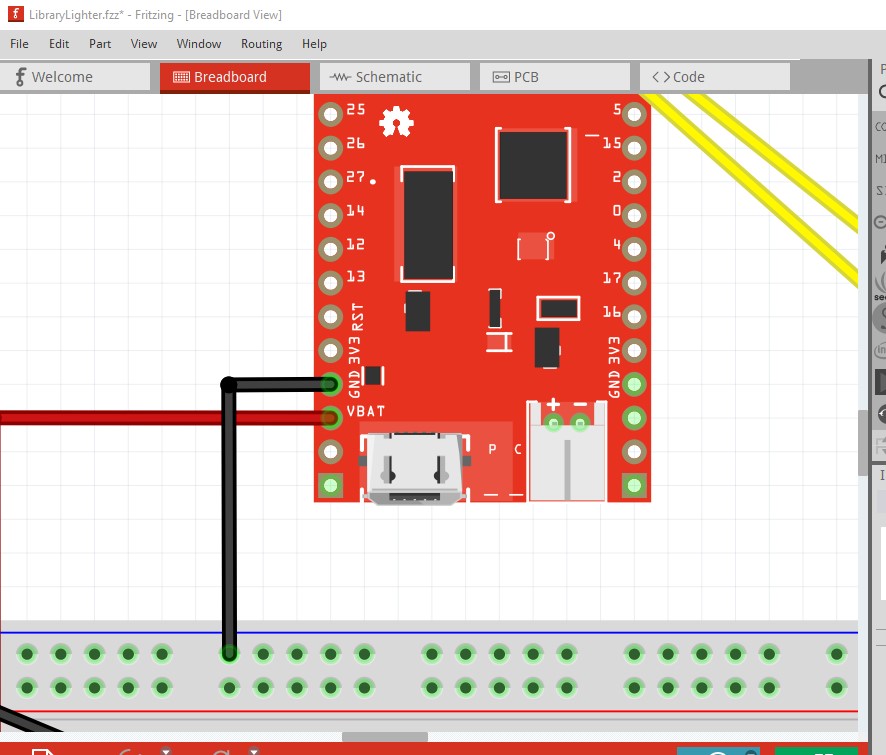Viewport: 886px width, 755px height.
Task: Select the black wire's corner bendpoint
Action: point(228,385)
